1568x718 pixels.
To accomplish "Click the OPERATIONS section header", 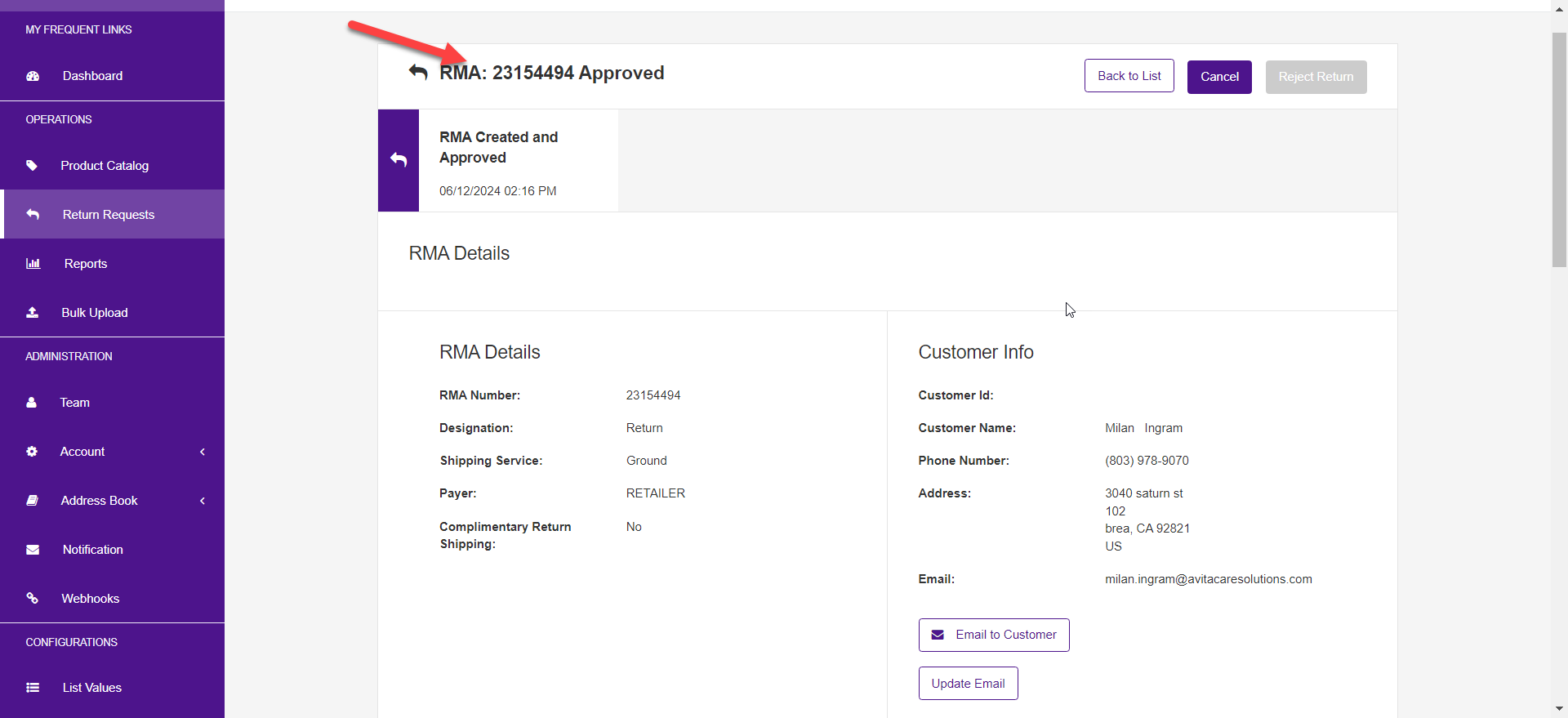I will click(x=59, y=119).
